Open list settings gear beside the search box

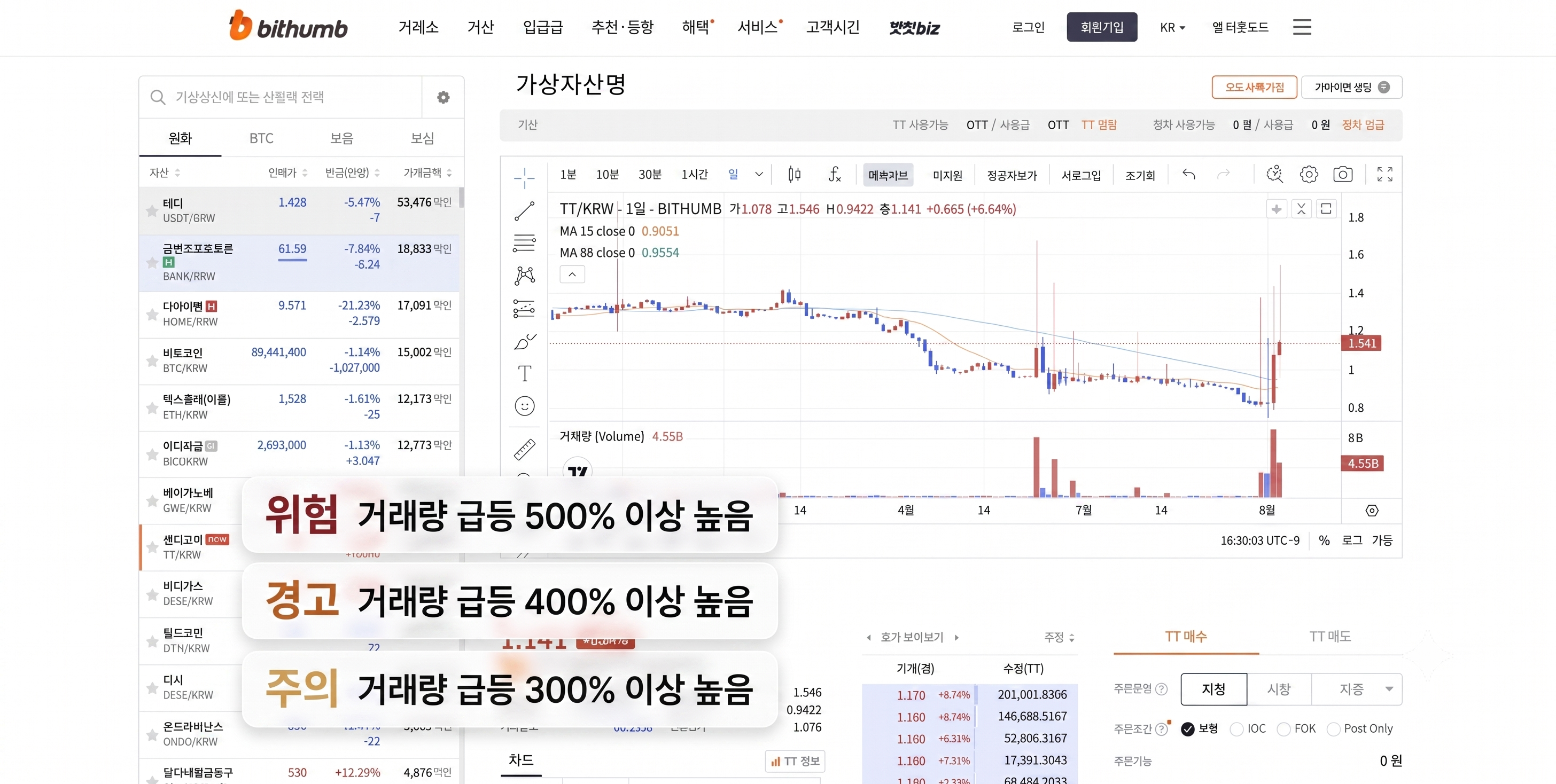(444, 97)
